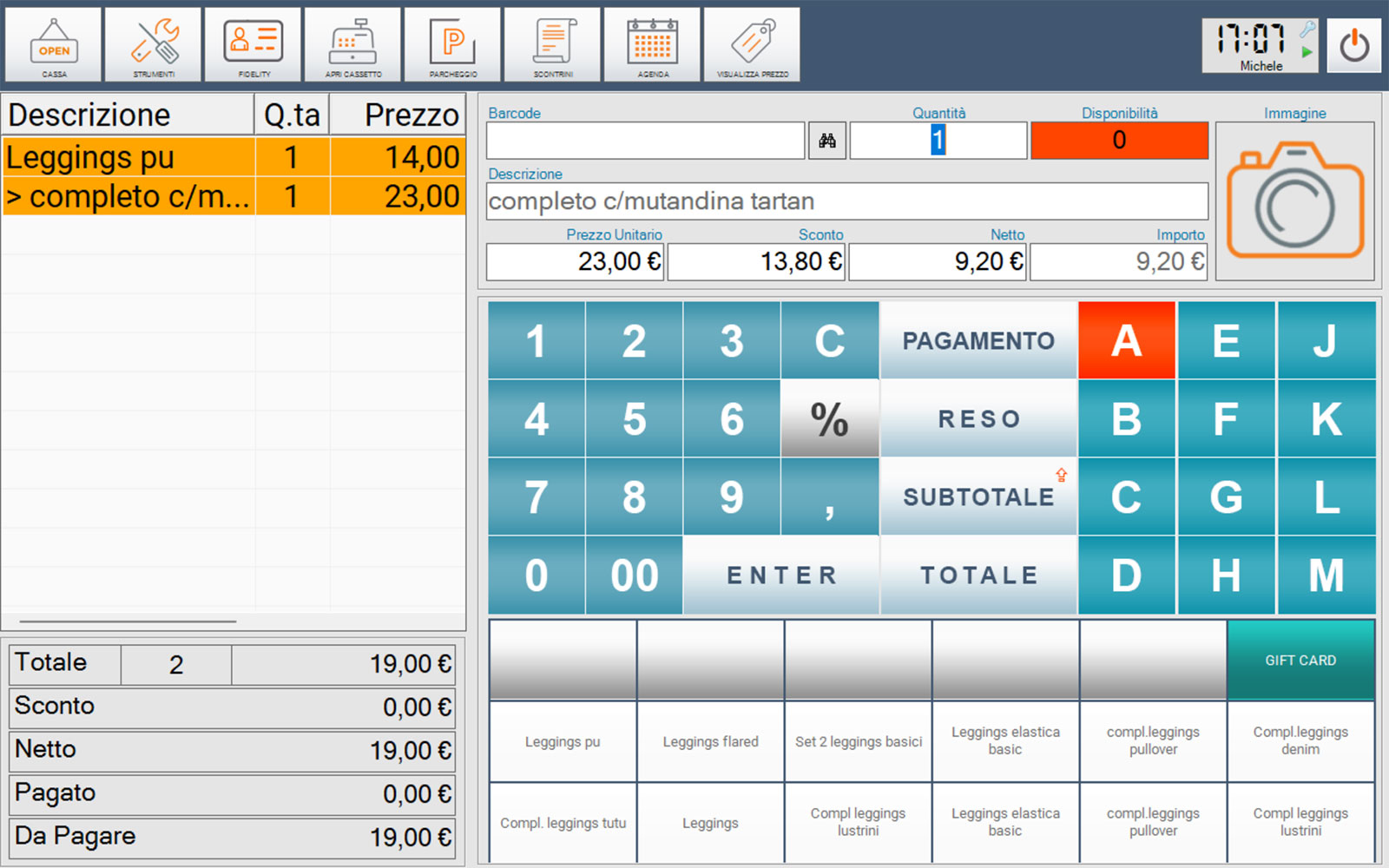Click the Disponibilità red value box

pos(1119,141)
